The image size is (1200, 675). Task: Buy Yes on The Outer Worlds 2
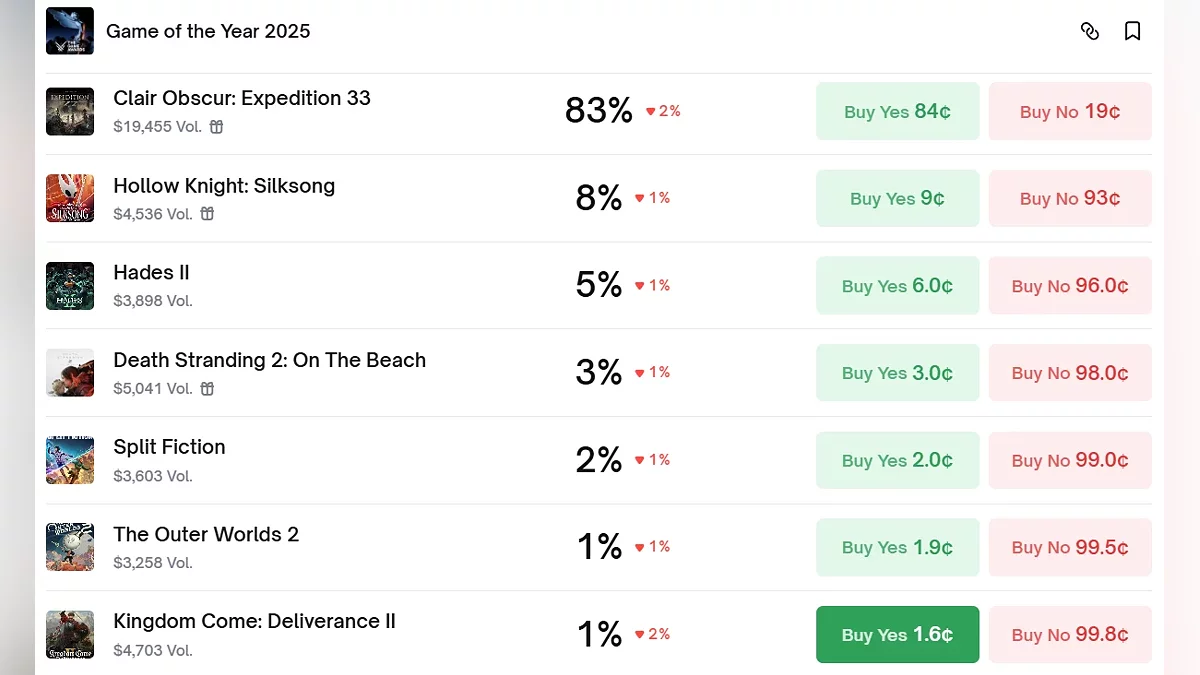pyautogui.click(x=897, y=547)
